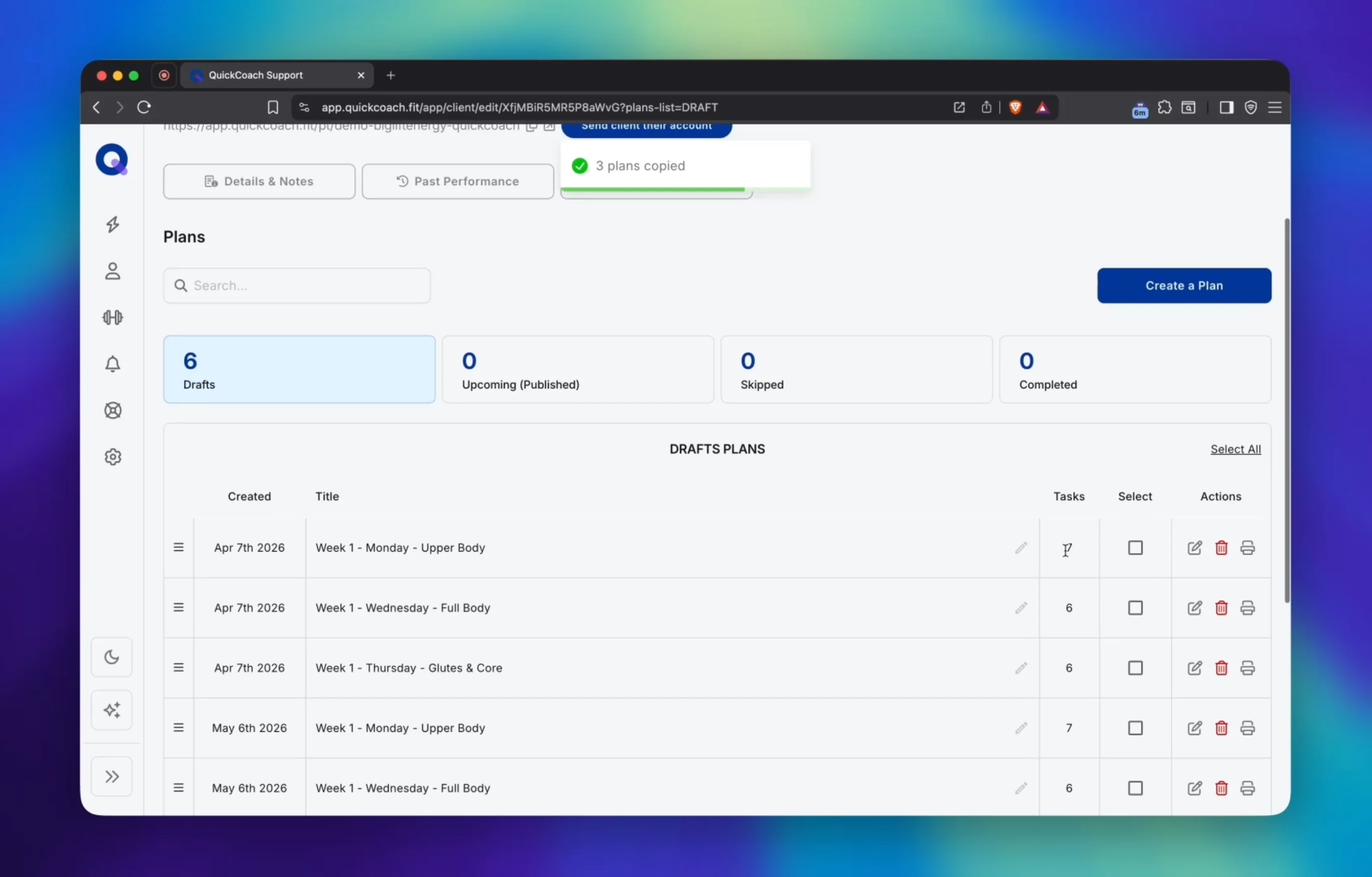Select the May 6th Monday Upper Body checkbox

pyautogui.click(x=1135, y=728)
